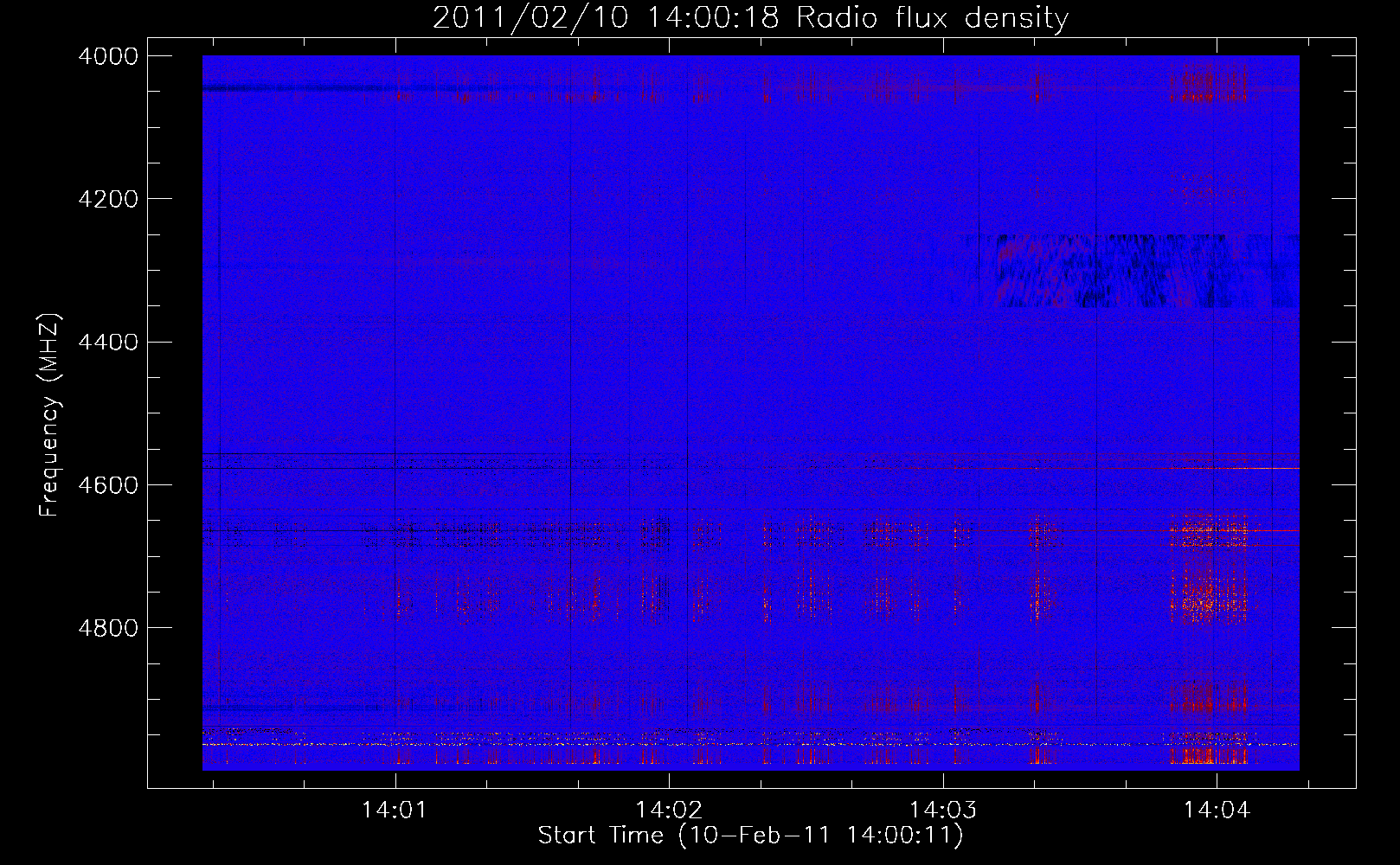Select the 4200 frequency axis label
Viewport: 1400px width, 865px height.
pyautogui.click(x=108, y=199)
